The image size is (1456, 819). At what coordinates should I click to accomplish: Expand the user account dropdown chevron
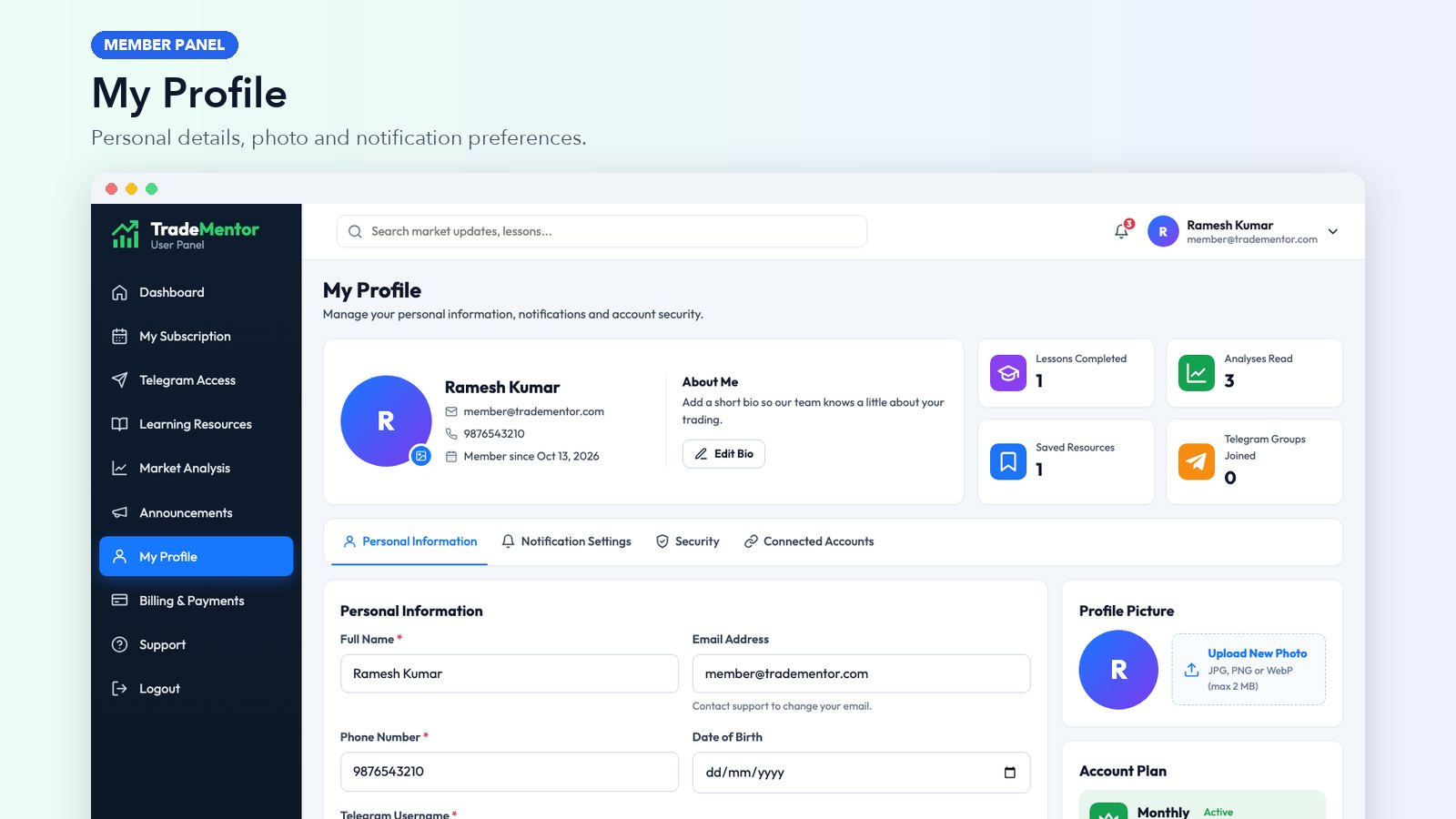click(x=1333, y=231)
